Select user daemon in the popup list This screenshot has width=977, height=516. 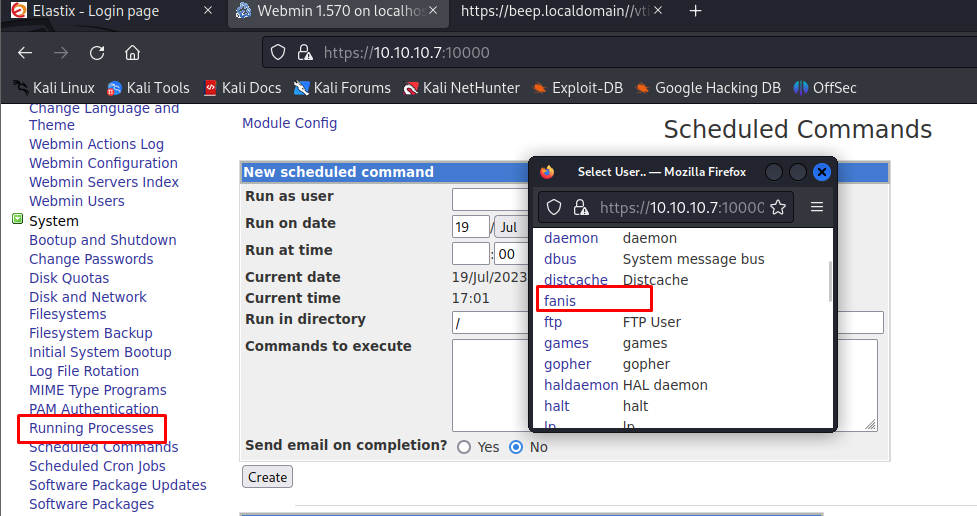[x=571, y=238]
